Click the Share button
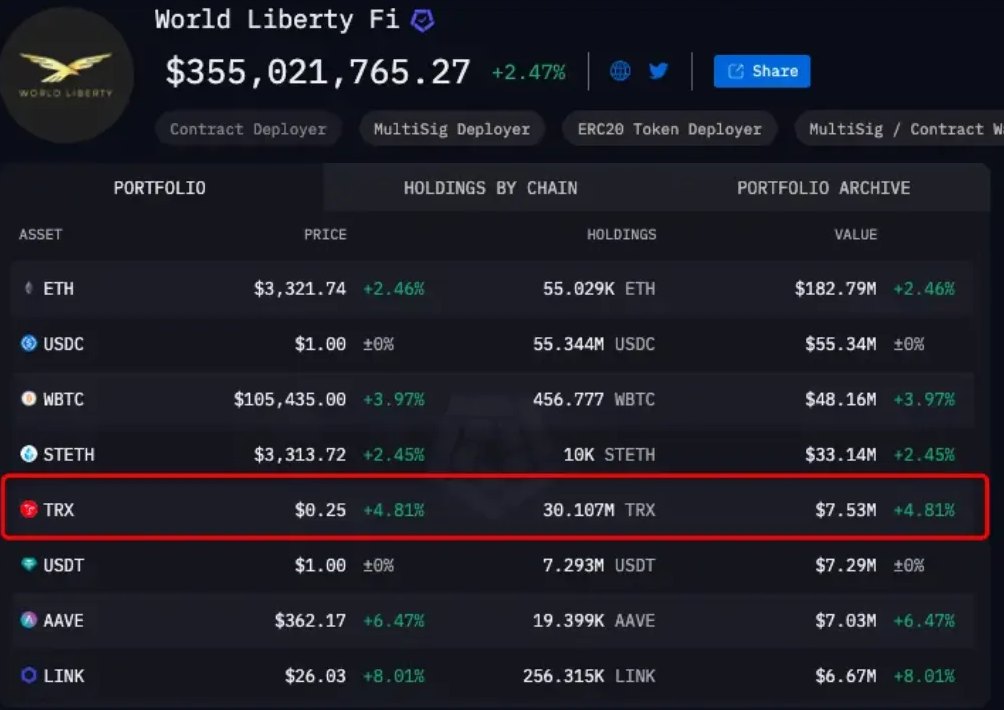Viewport: 1004px width, 710px height. point(761,71)
